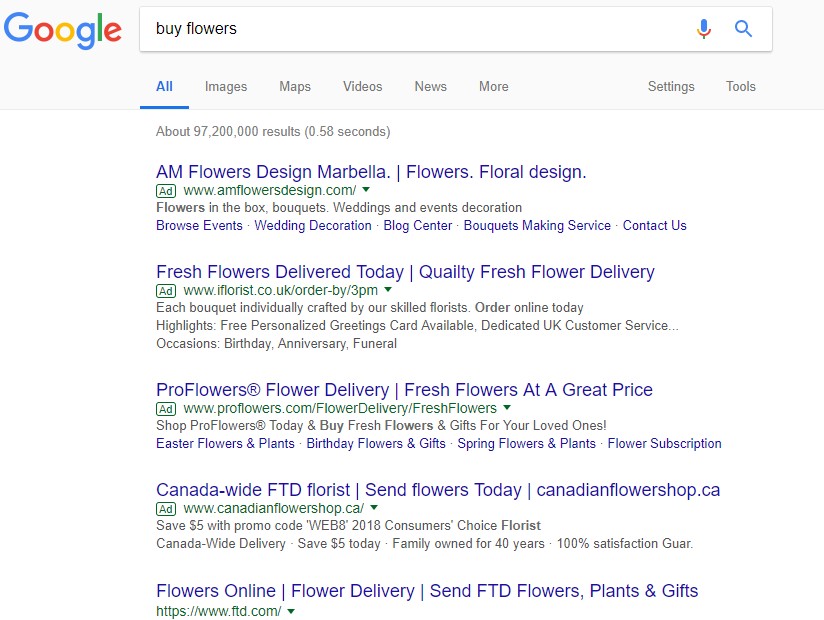Open the Settings menu
The height and width of the screenshot is (620, 824).
[x=671, y=87]
